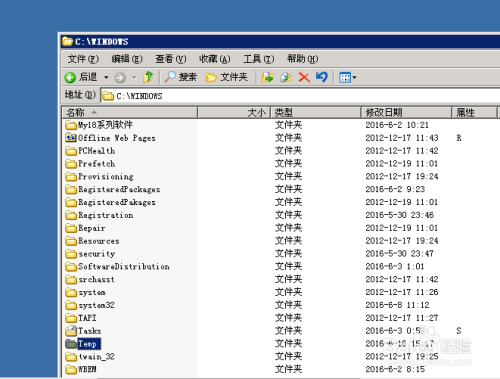Viewport: 500px width, 379px height.
Task: Select the twain_32 folder name
Action: tap(96, 357)
